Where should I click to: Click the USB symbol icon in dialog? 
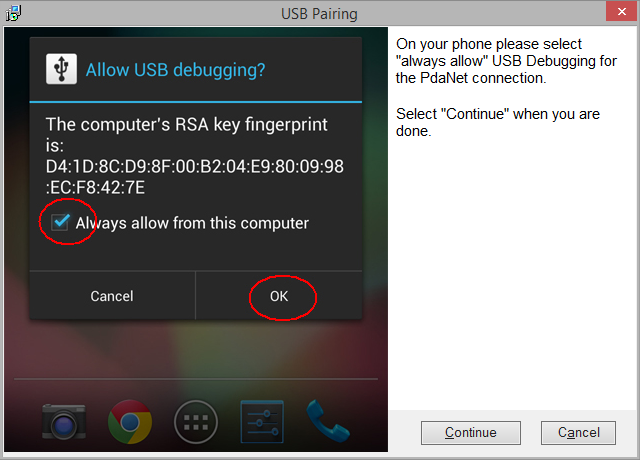(x=61, y=69)
